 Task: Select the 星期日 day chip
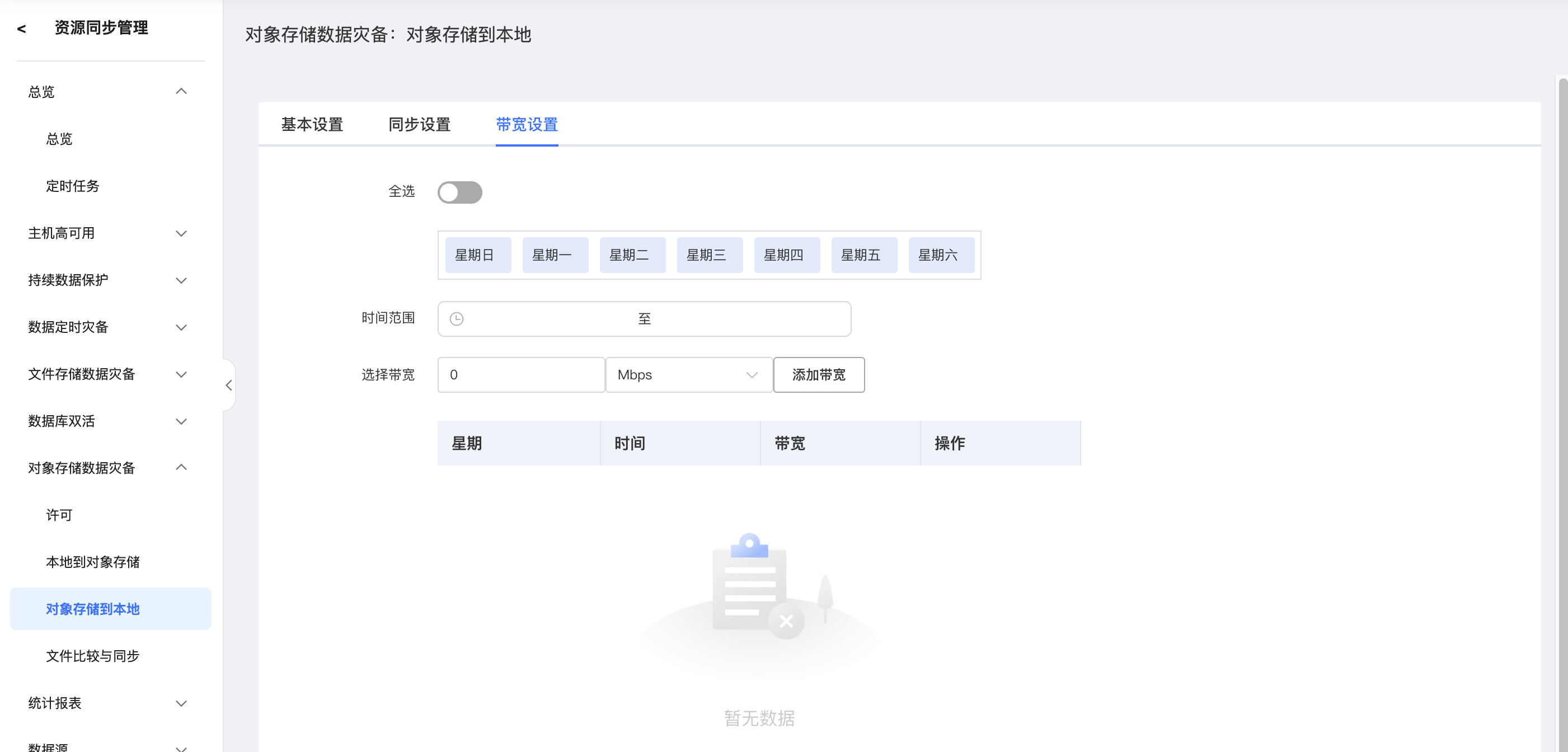[478, 255]
